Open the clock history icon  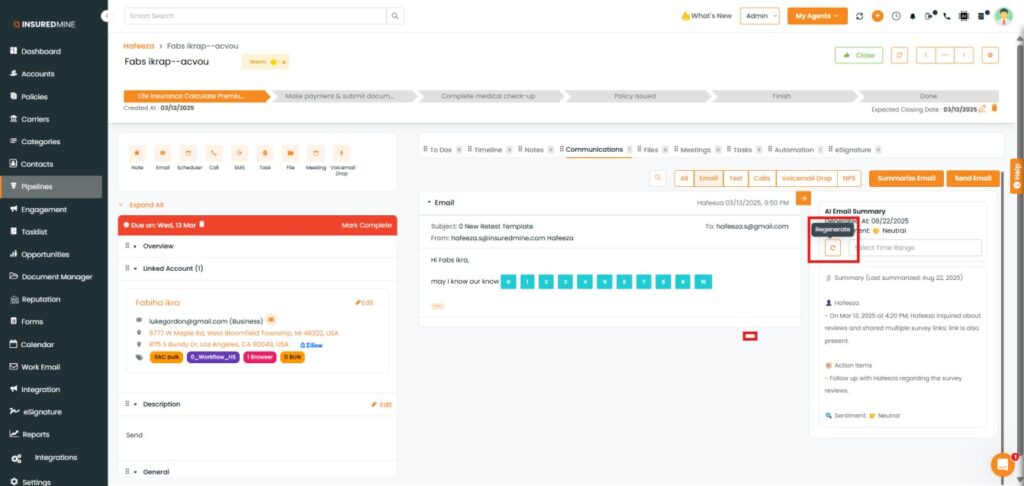(x=896, y=16)
